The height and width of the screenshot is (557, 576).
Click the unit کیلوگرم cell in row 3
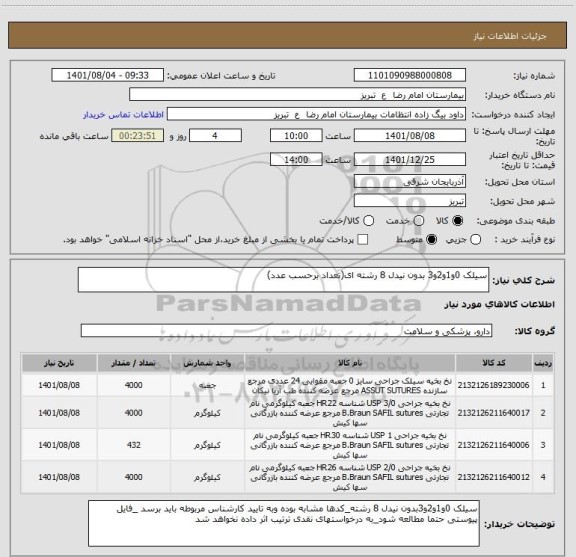[x=207, y=445]
